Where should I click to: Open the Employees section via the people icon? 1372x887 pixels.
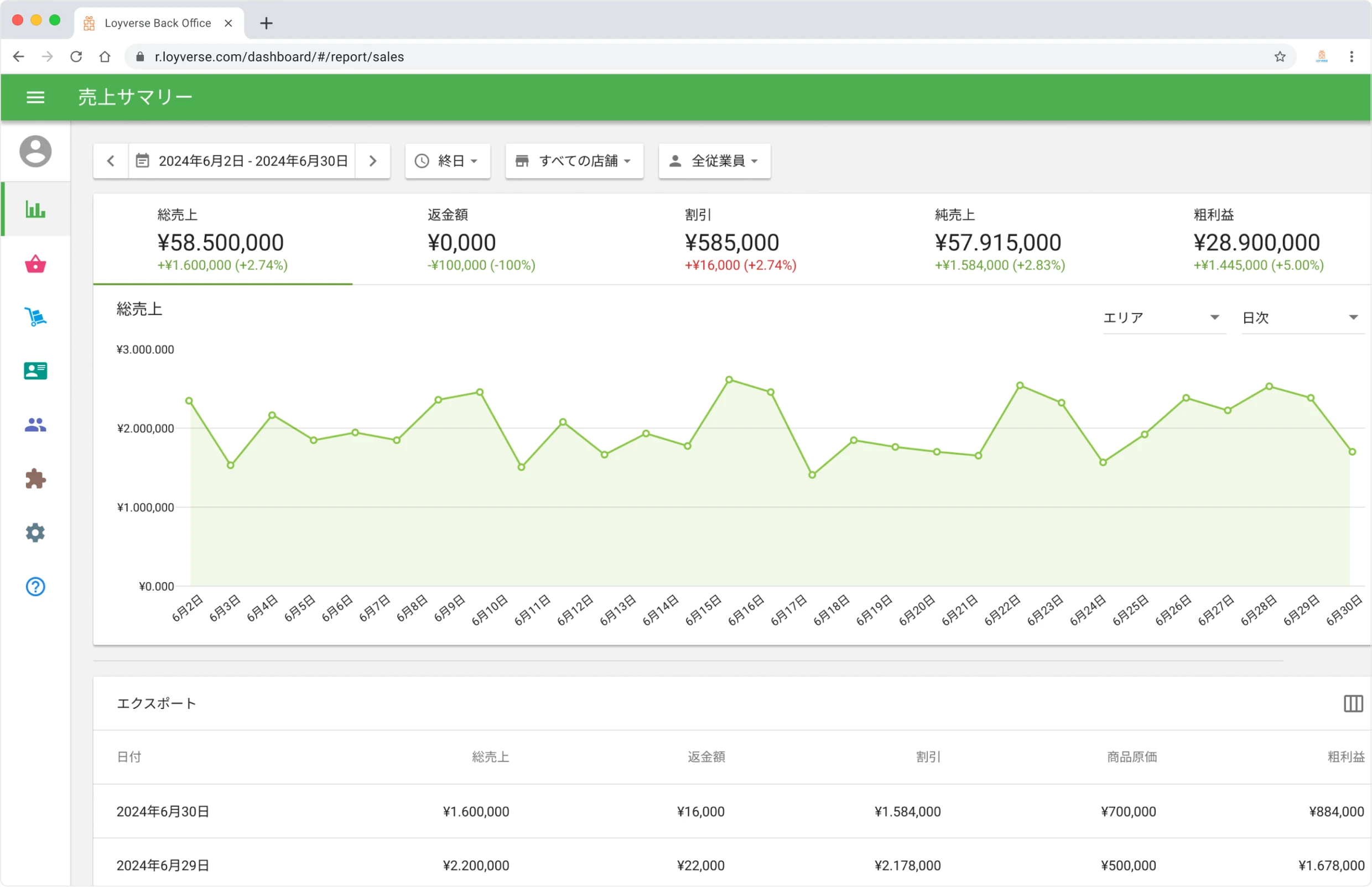point(35,425)
